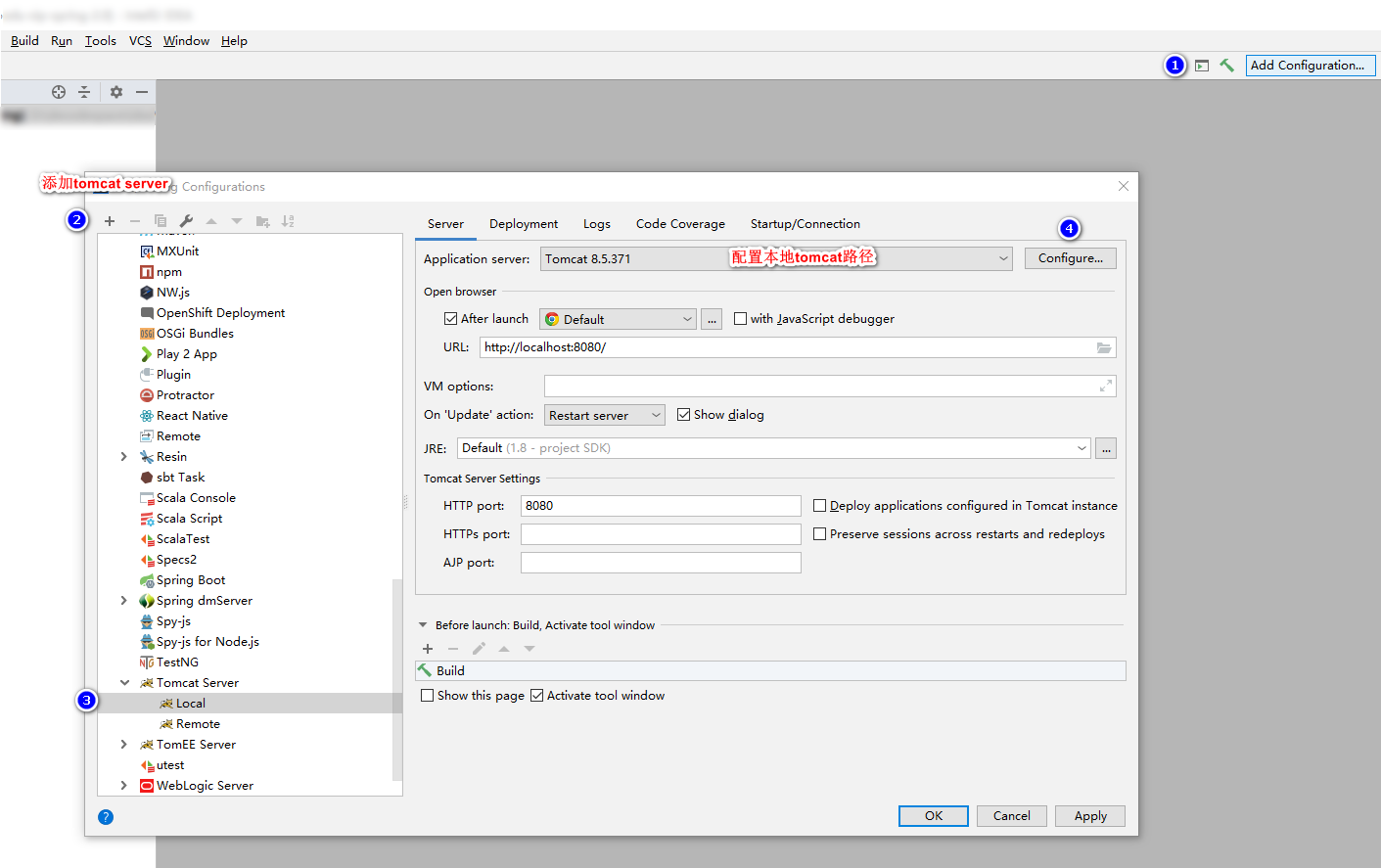Click the gear settings icon in project panel

tap(116, 92)
